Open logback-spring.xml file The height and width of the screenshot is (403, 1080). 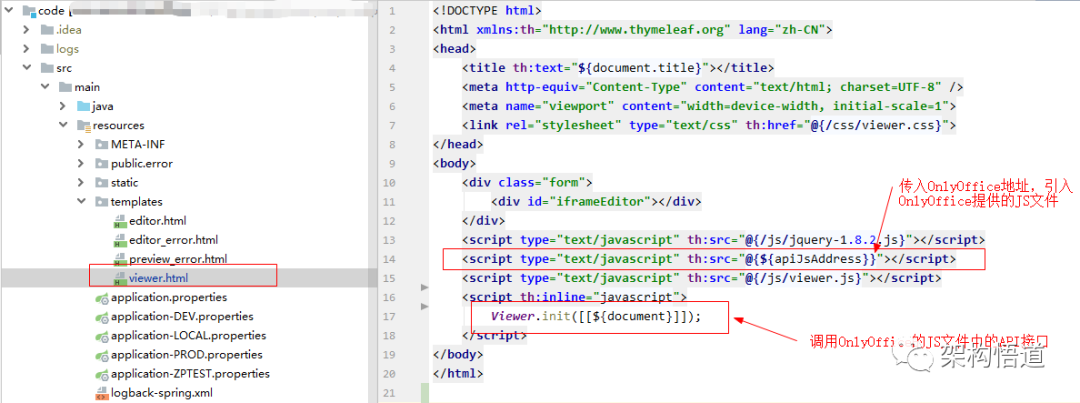[x=161, y=393]
